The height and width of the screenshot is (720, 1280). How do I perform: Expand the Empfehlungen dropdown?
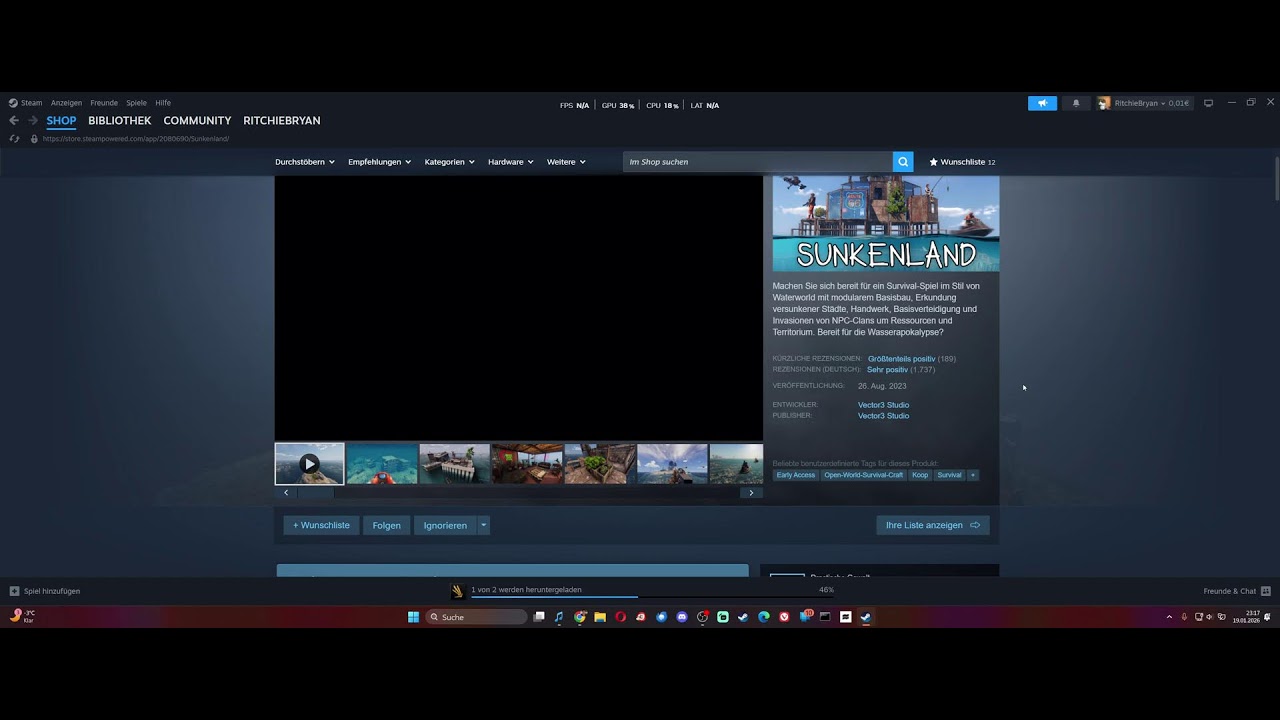click(x=380, y=162)
